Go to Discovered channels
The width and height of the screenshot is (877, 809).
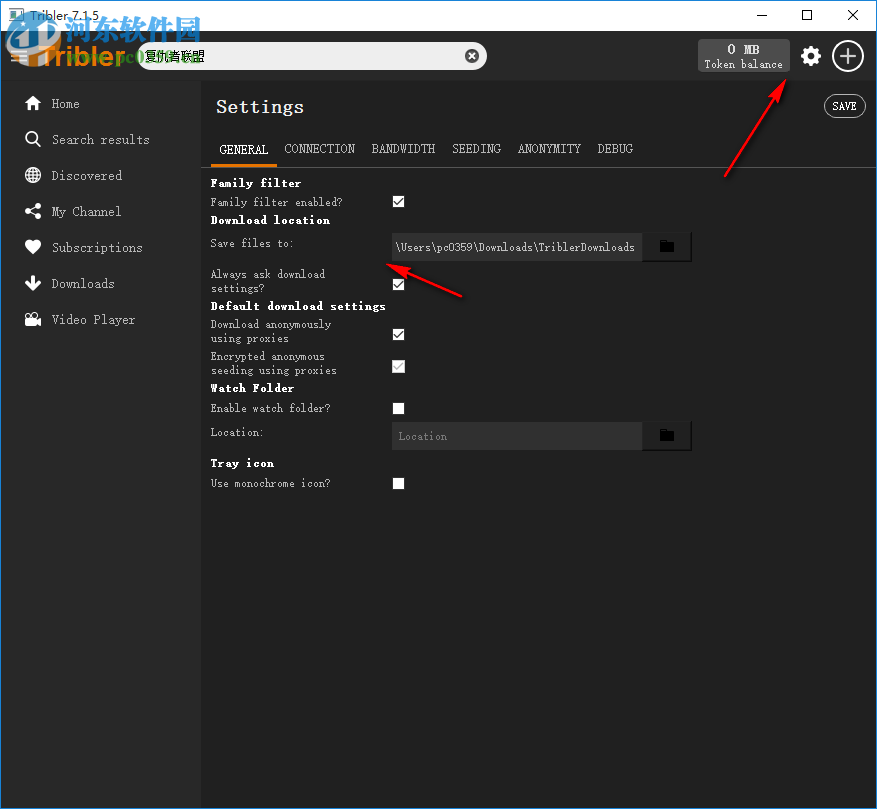tap(73, 175)
